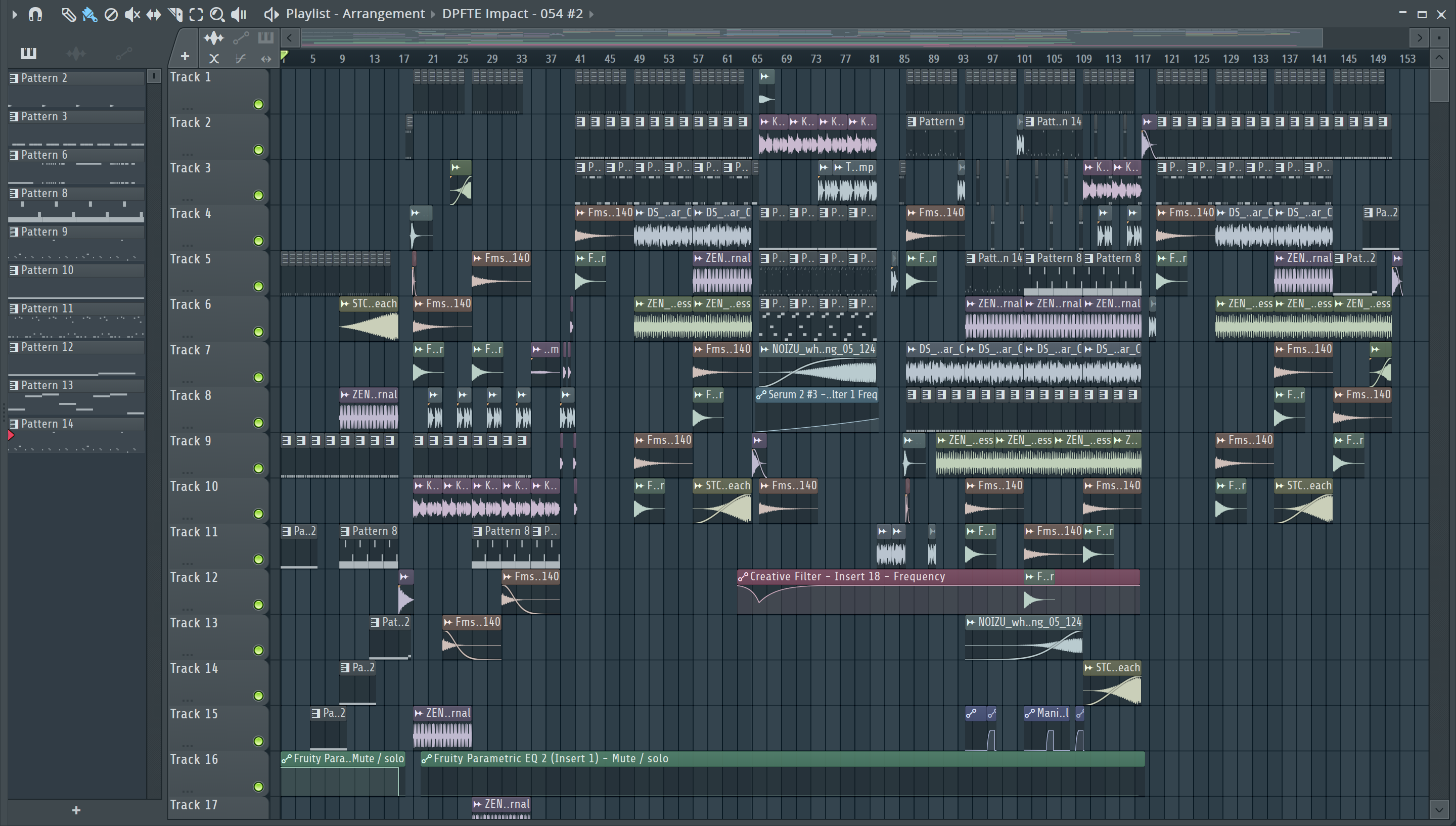This screenshot has height=826, width=1456.
Task: Select the Select marquee tool
Action: (x=196, y=14)
